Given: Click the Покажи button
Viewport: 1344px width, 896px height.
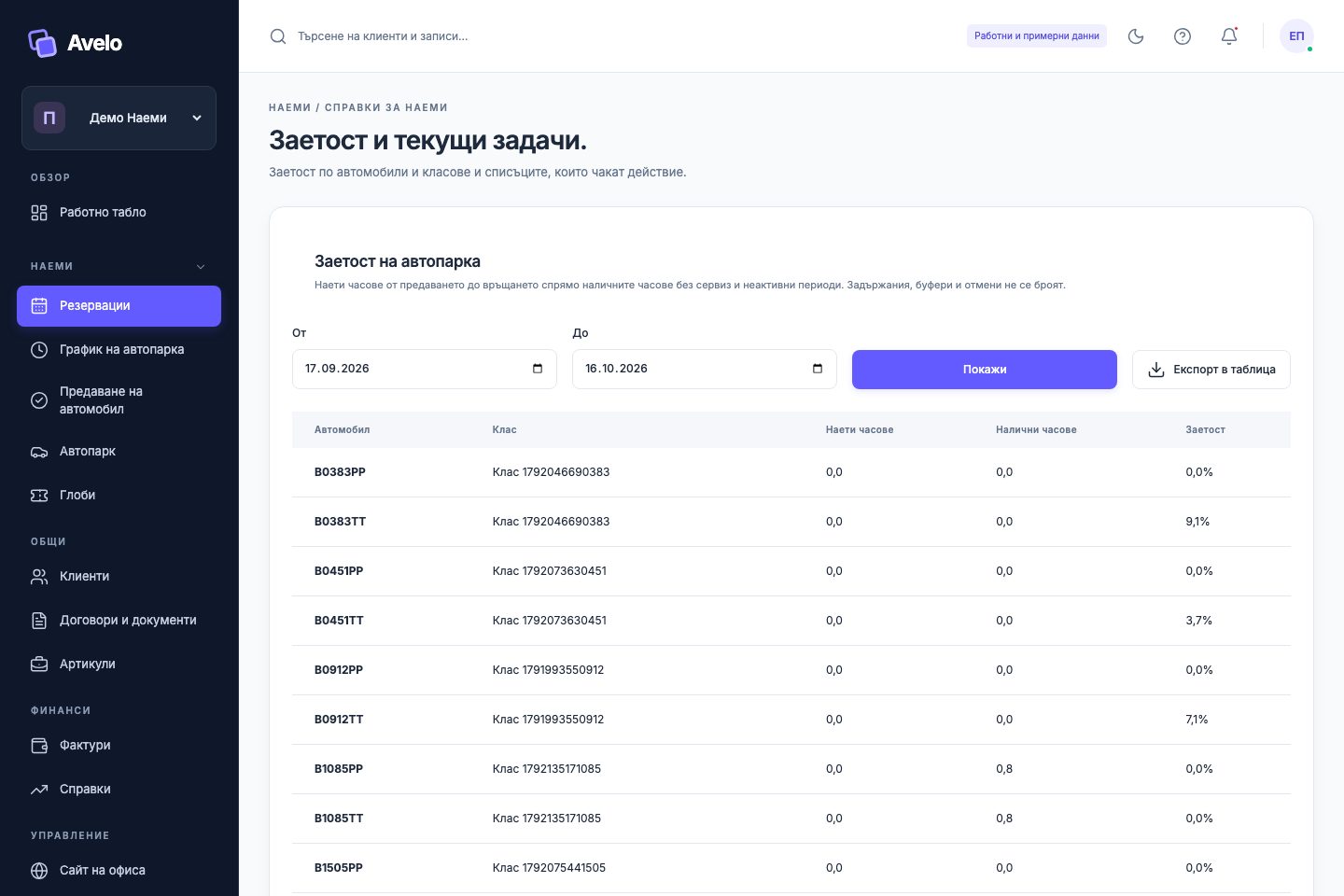Looking at the screenshot, I should click(x=985, y=370).
